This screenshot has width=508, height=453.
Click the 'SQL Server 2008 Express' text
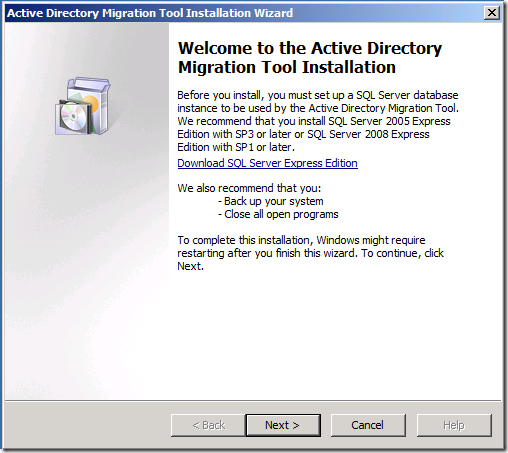pos(368,134)
